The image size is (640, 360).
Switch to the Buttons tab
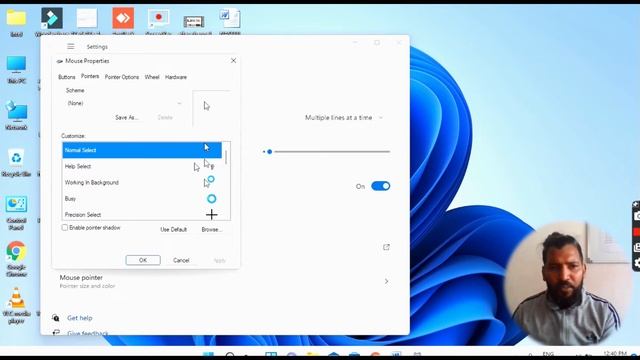(67, 77)
